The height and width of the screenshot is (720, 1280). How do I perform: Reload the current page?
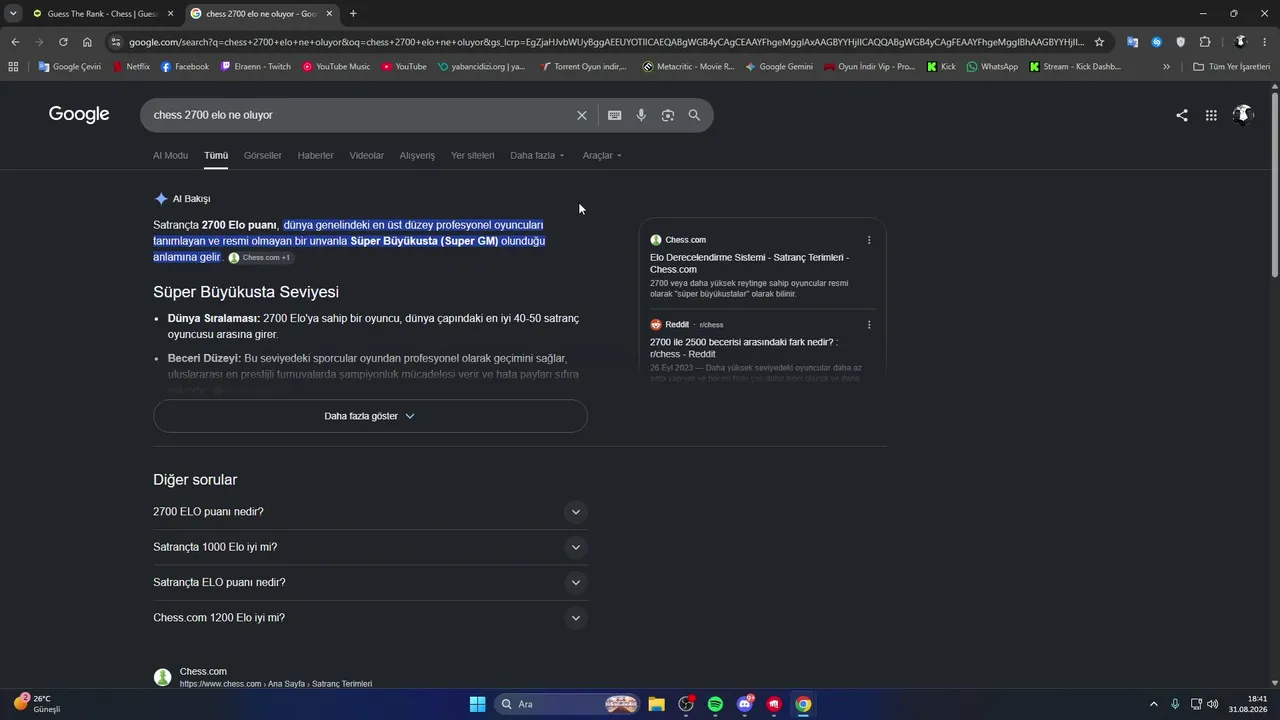click(x=63, y=42)
